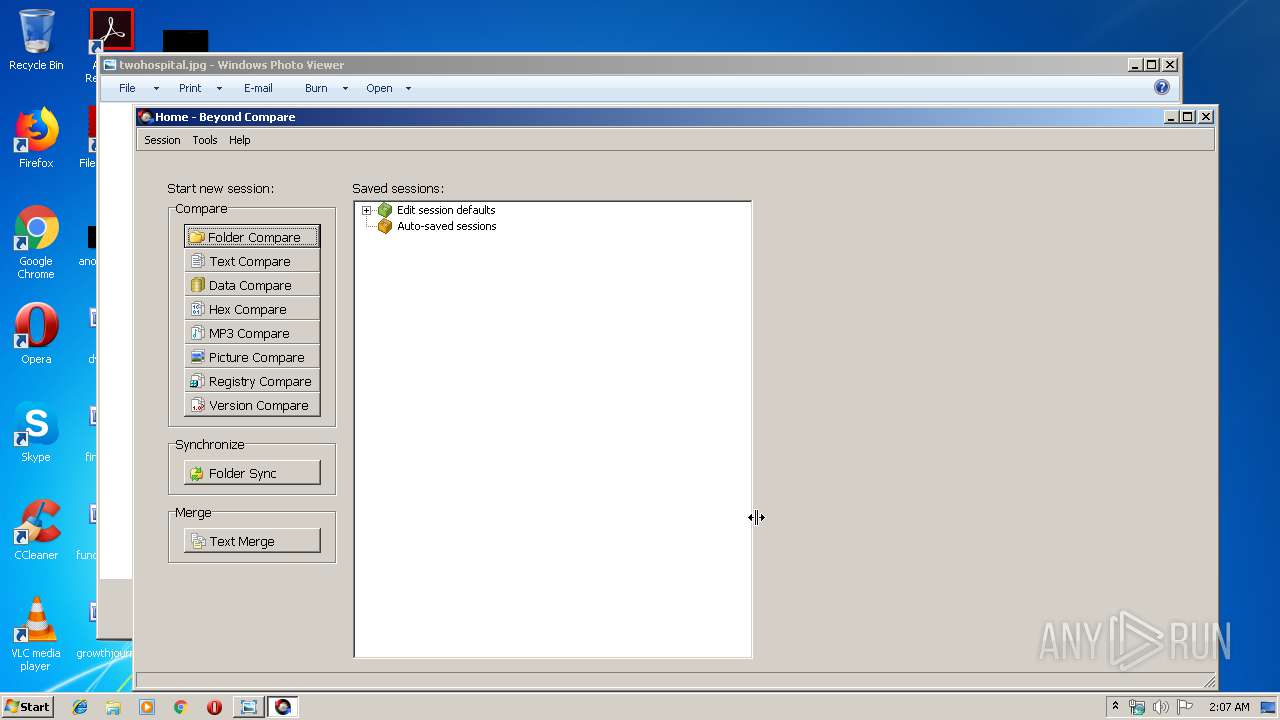Image resolution: width=1280 pixels, height=720 pixels.
Task: Open Text Merge session
Action: [x=252, y=541]
